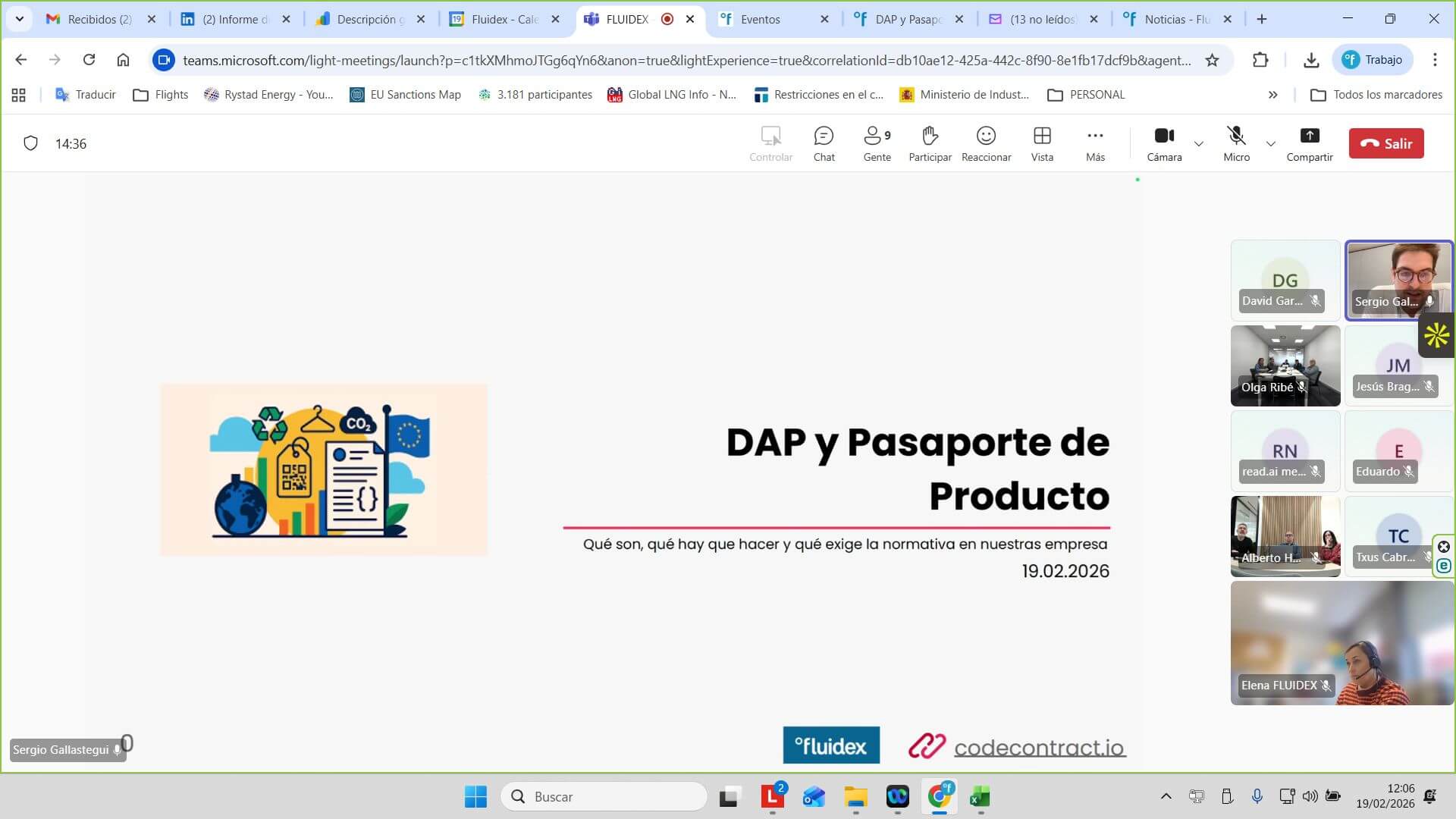Unmute the Micro

click(1237, 143)
